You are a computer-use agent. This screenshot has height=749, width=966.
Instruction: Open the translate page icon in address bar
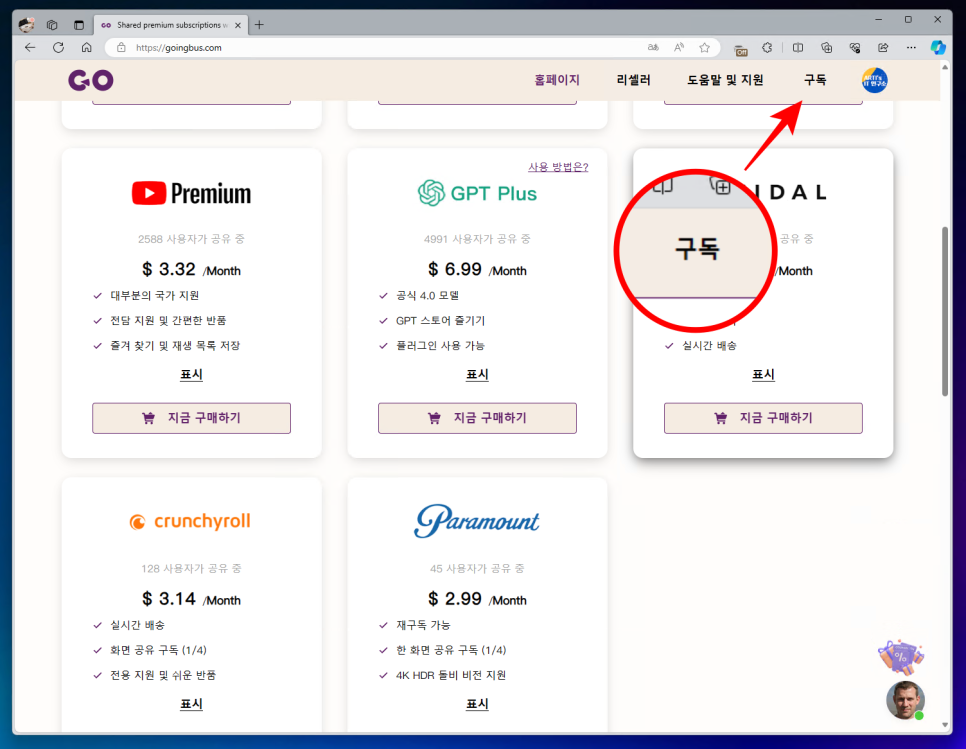click(x=653, y=47)
